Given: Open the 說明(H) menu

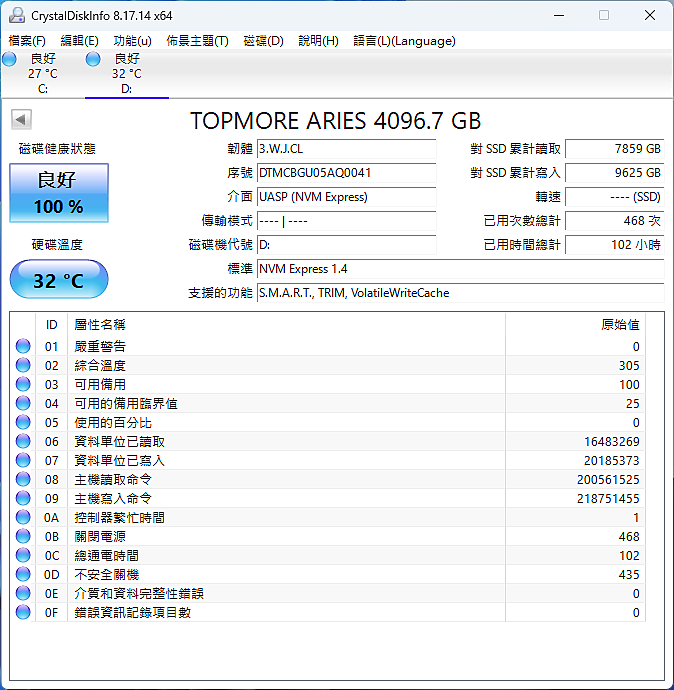Looking at the screenshot, I should (318, 41).
